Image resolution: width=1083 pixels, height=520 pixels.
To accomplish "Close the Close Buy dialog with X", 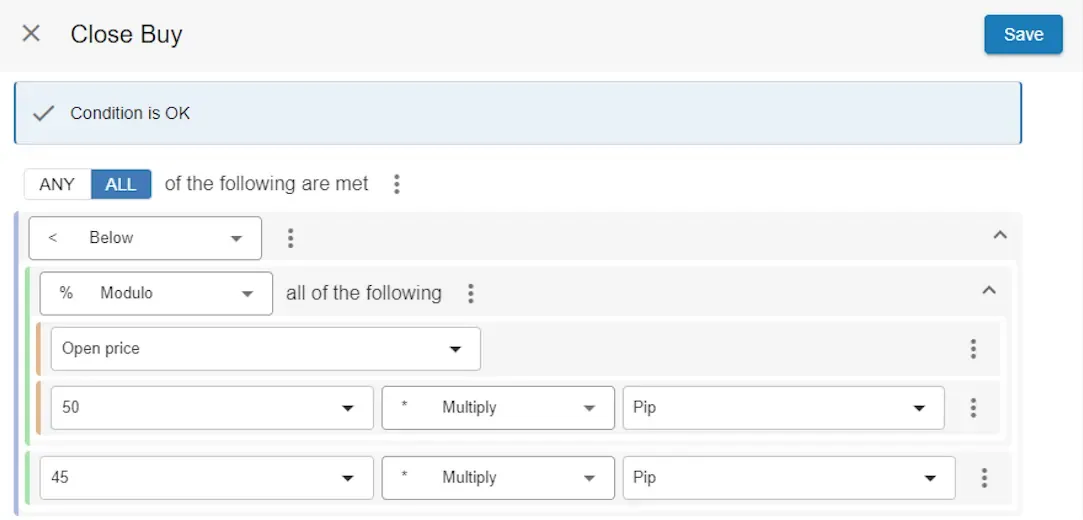I will [31, 34].
